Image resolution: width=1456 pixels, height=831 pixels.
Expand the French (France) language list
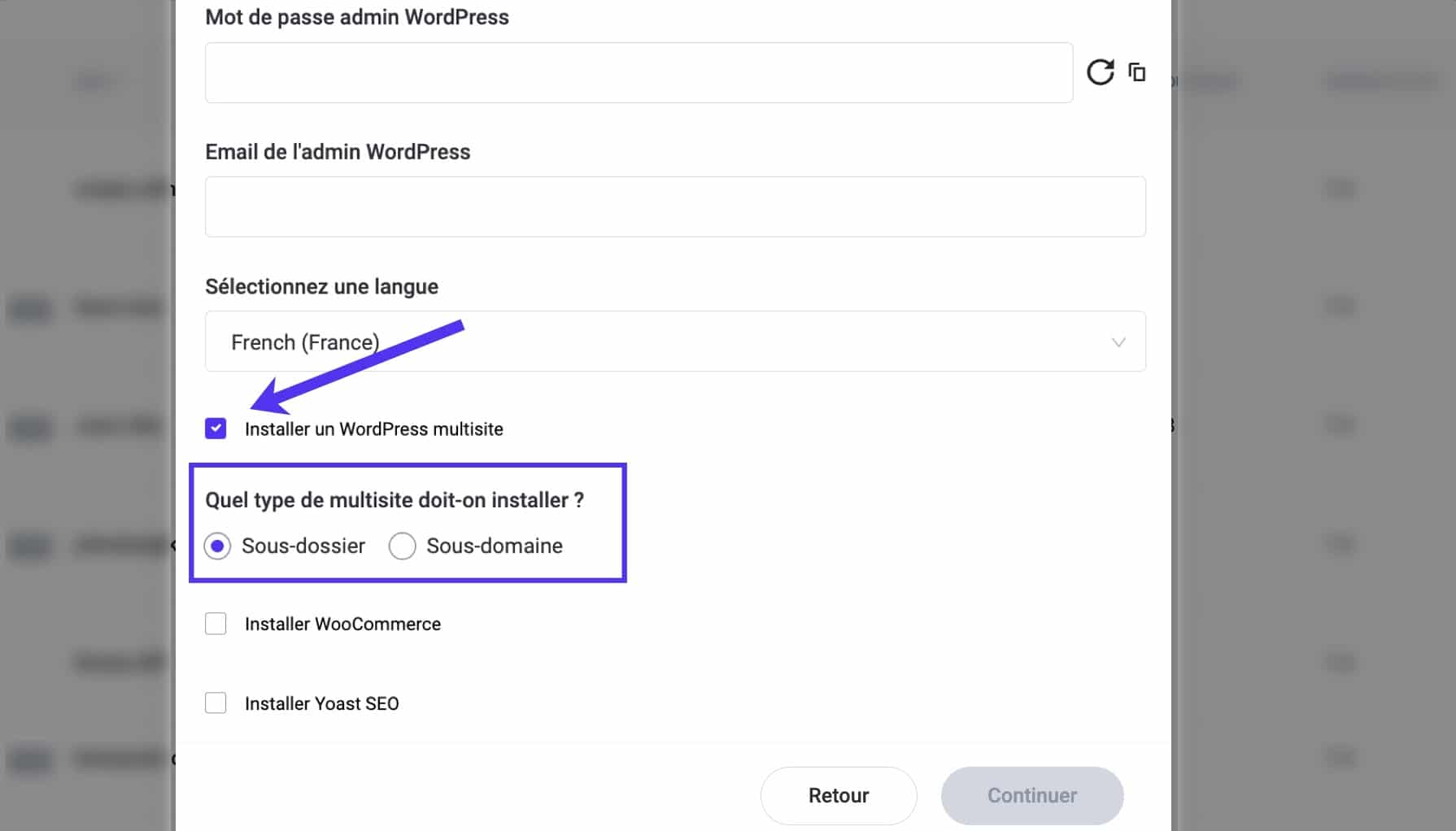click(675, 342)
